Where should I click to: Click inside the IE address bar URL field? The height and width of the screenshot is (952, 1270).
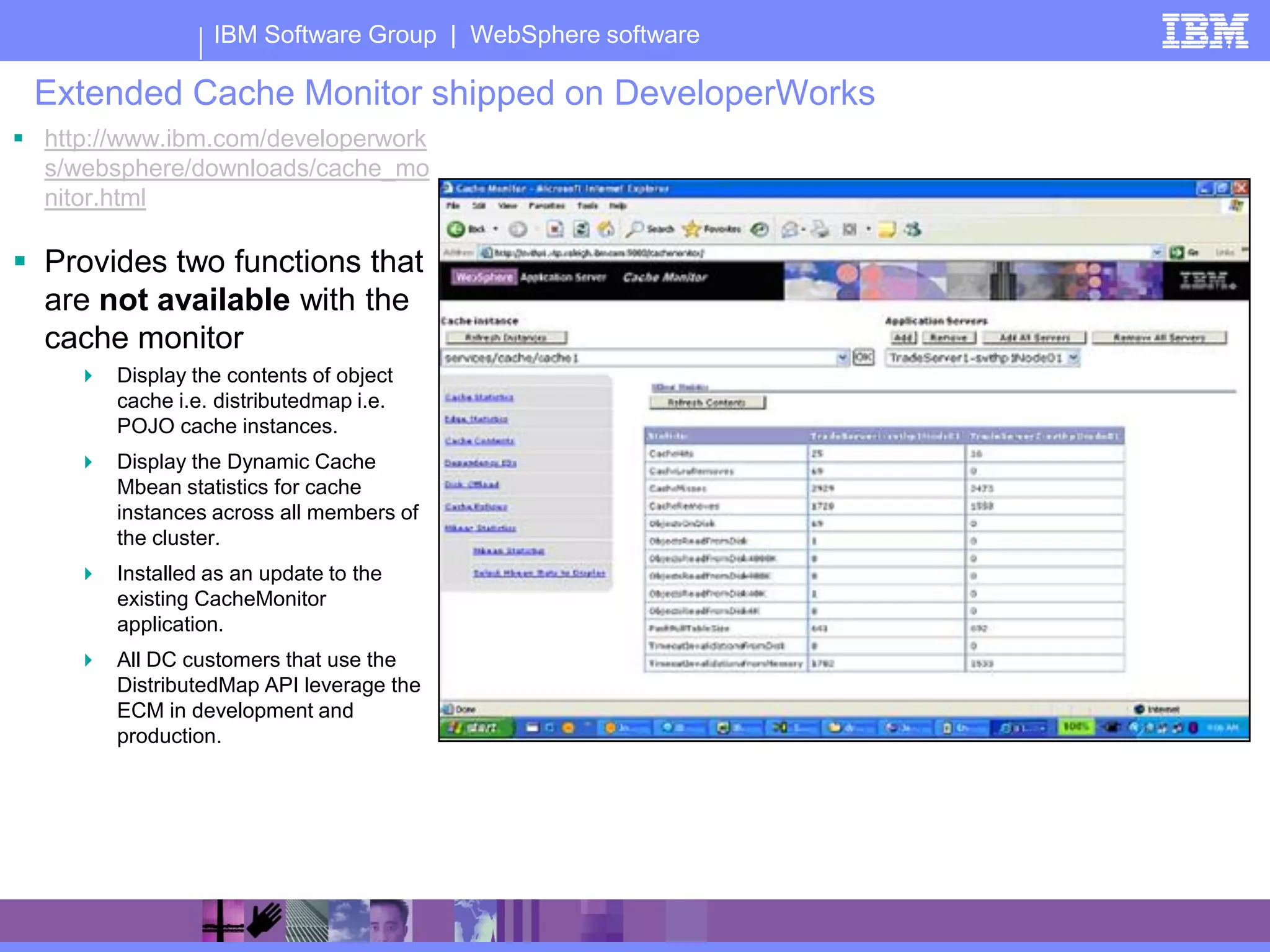(x=819, y=252)
